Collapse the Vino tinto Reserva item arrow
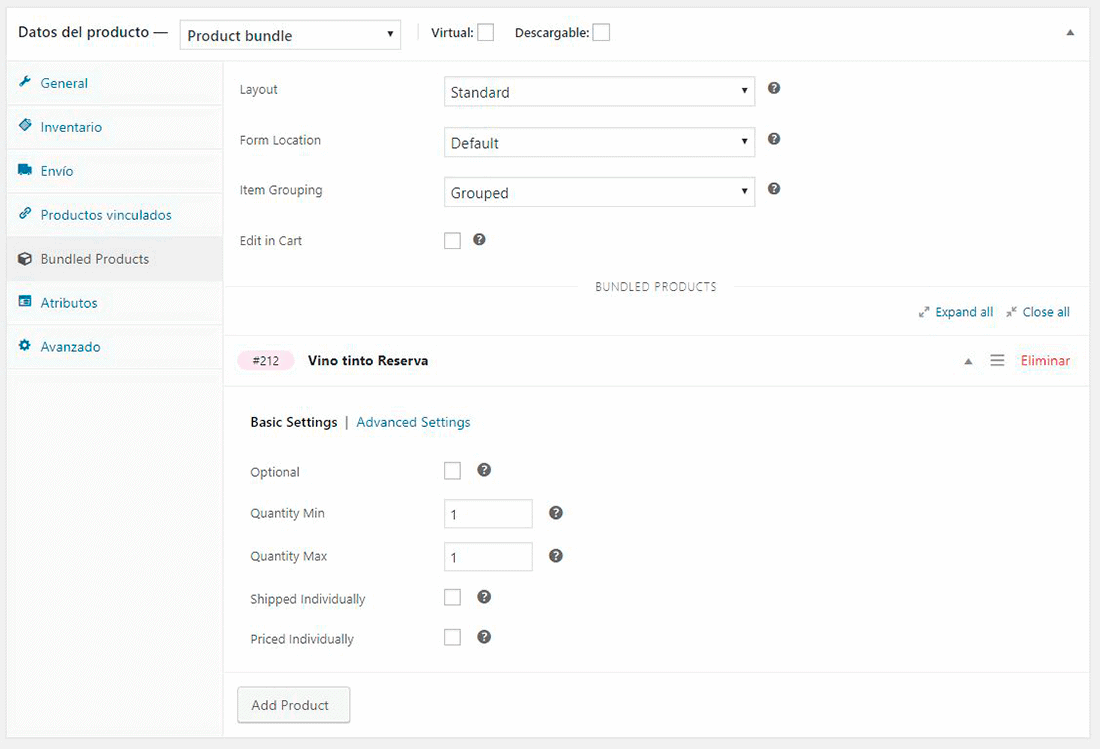The width and height of the screenshot is (1100, 749). 968,361
